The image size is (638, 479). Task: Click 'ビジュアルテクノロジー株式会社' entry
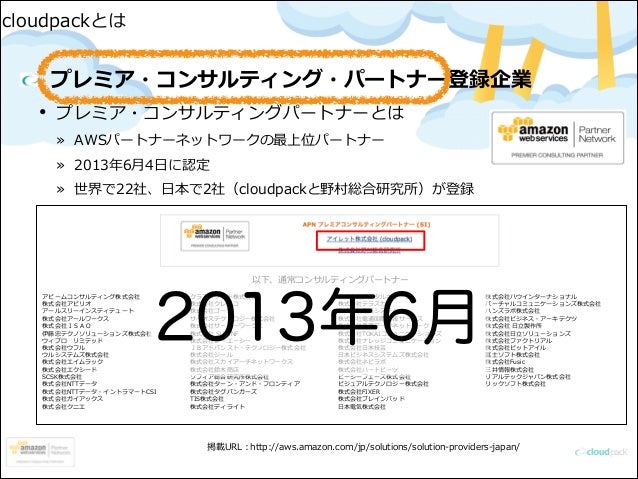(383, 384)
